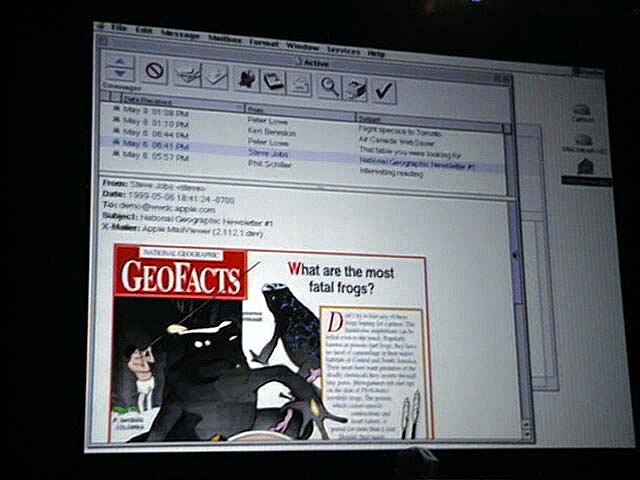This screenshot has width=640, height=480.
Task: Click the Air Canada WebSaver subject
Action: [397, 142]
